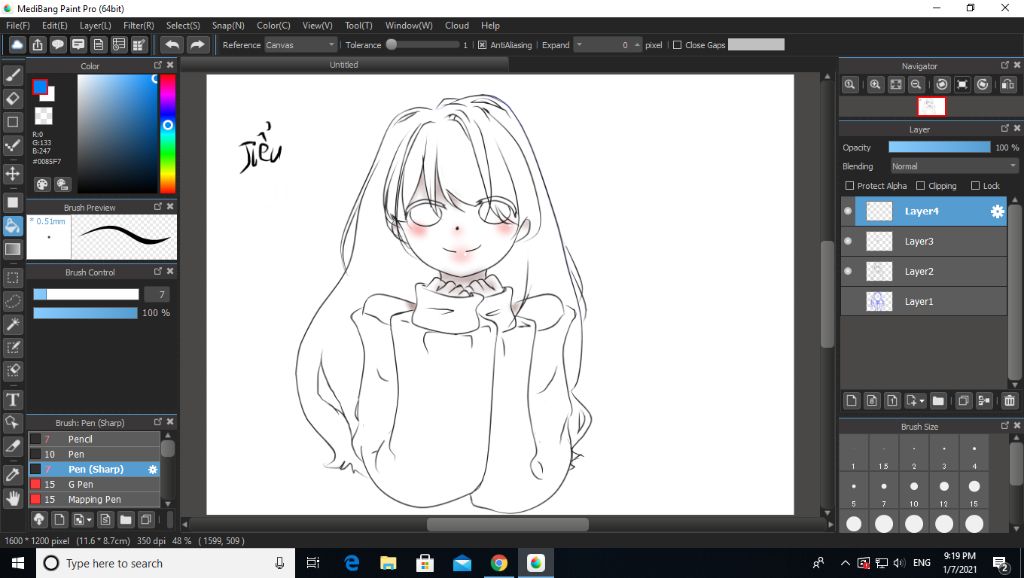The image size is (1024, 578).
Task: Adjust the layer Opacity slider
Action: pos(939,148)
